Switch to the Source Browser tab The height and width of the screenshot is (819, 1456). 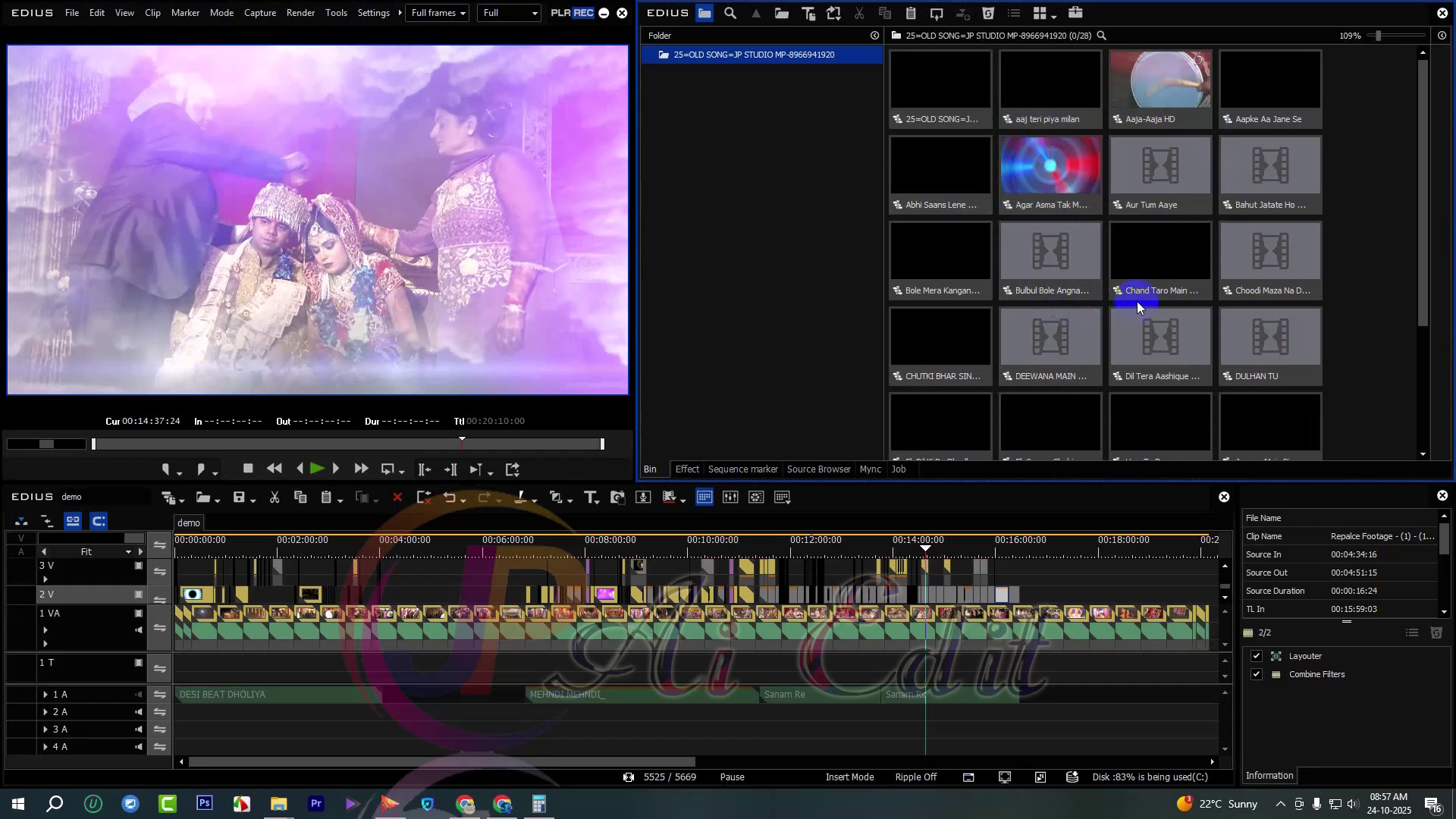[818, 469]
